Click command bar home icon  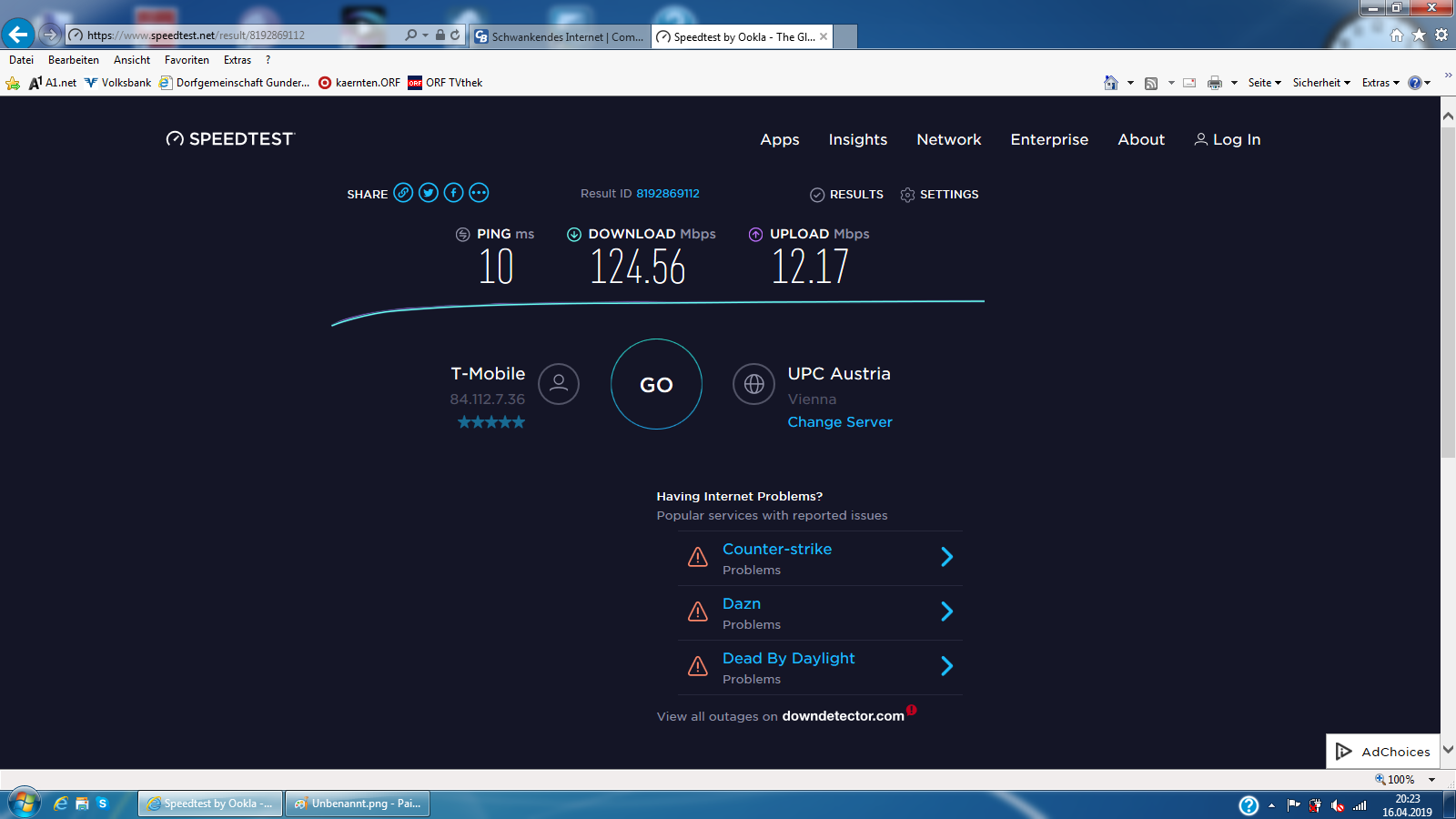(x=1110, y=83)
